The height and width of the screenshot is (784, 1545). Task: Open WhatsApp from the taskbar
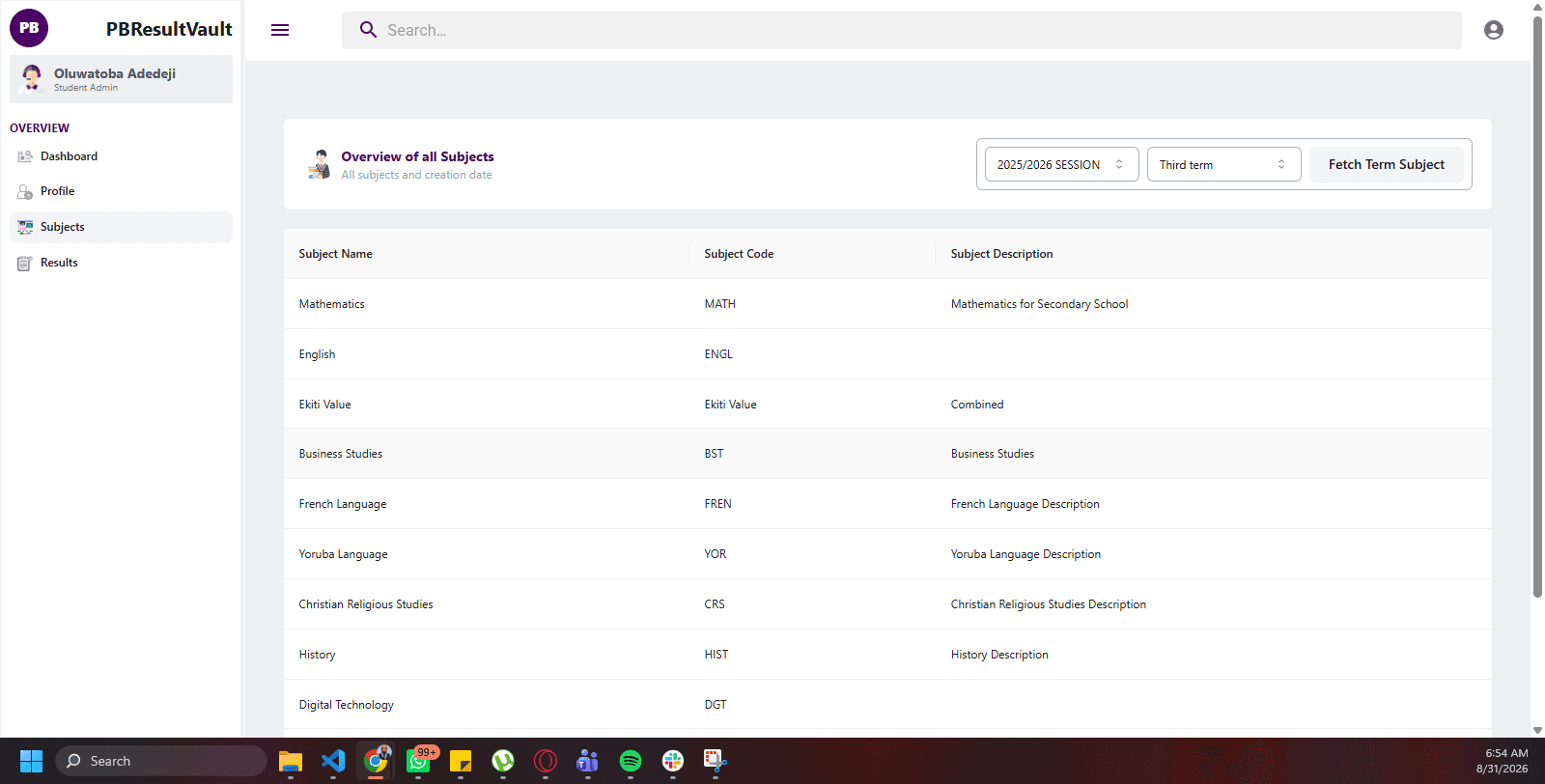(419, 761)
